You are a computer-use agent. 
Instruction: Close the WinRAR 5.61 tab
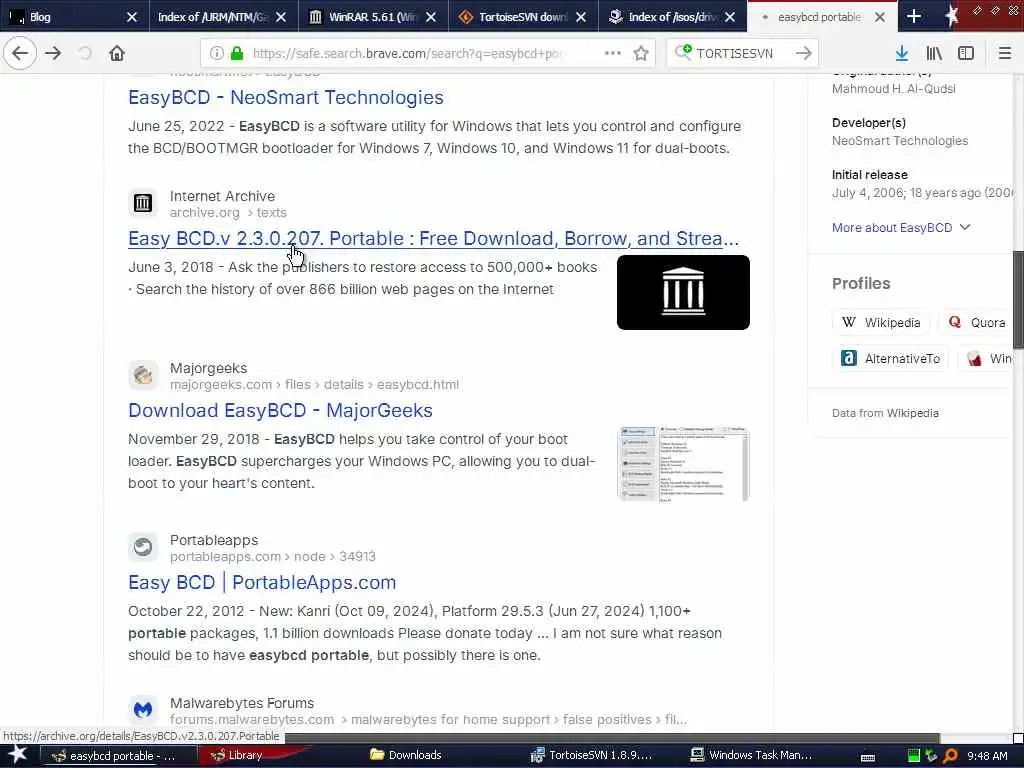tap(431, 17)
